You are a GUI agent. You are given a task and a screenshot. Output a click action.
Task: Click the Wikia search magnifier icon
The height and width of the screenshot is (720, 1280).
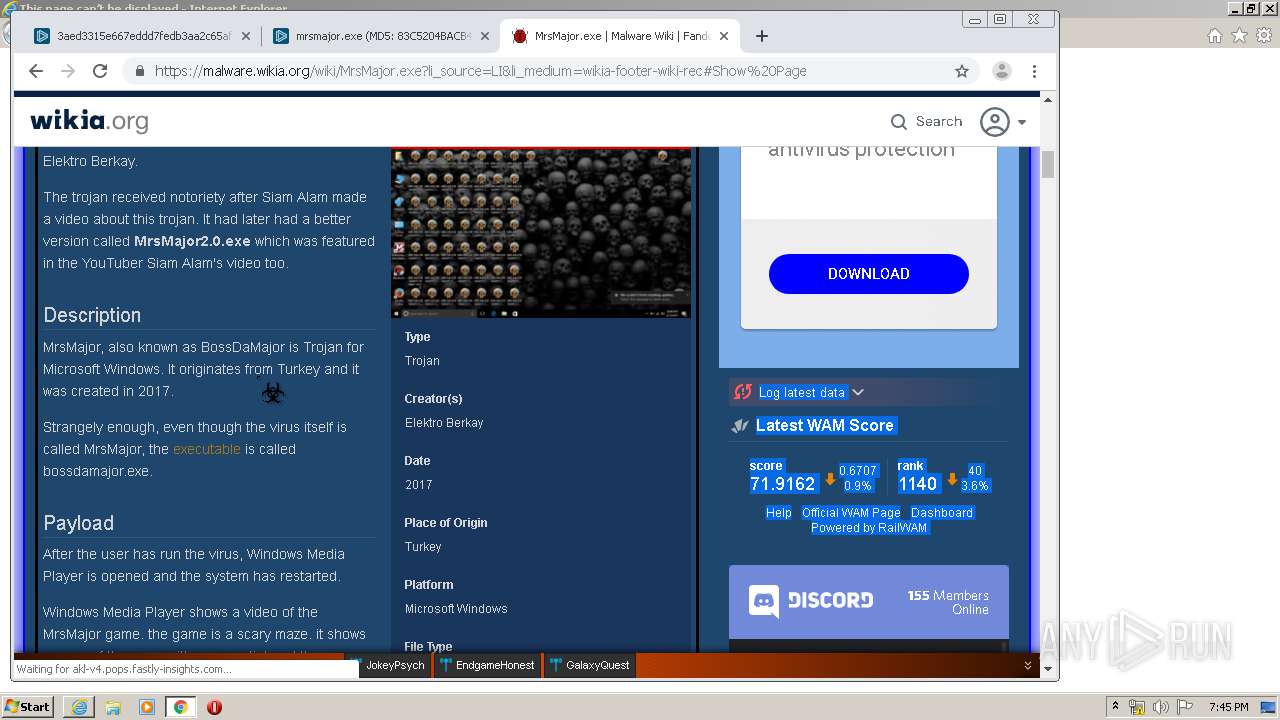[899, 122]
